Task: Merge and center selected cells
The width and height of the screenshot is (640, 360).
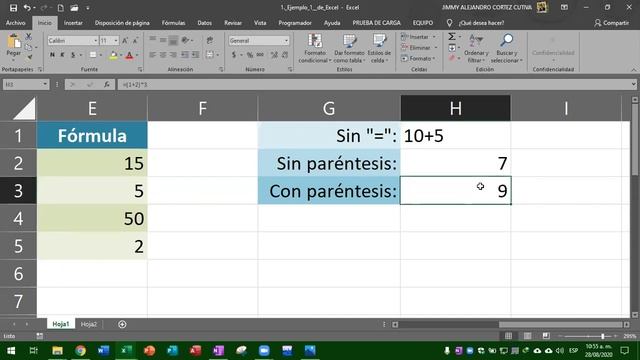Action: point(210,55)
